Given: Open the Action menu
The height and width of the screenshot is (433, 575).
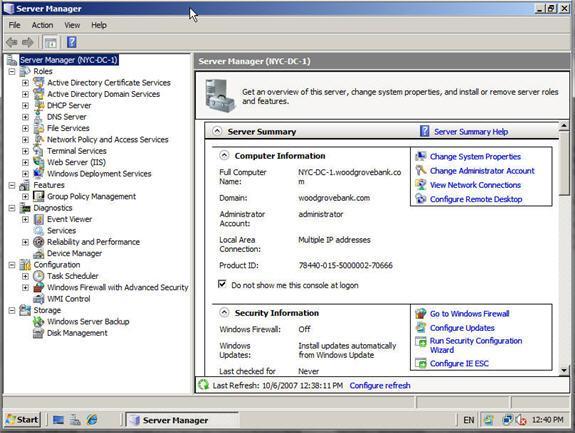Looking at the screenshot, I should 42,25.
